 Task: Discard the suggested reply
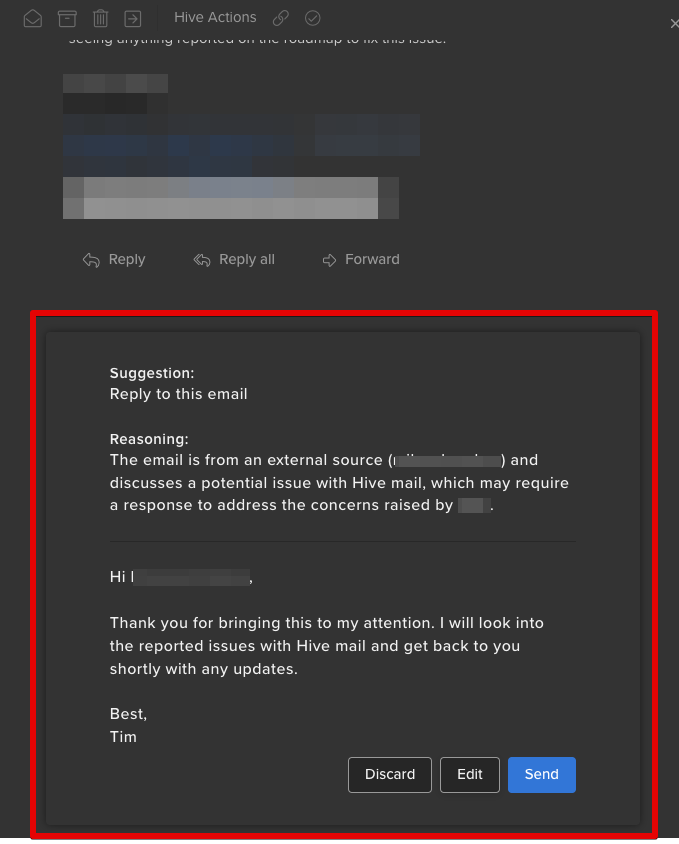coord(390,775)
